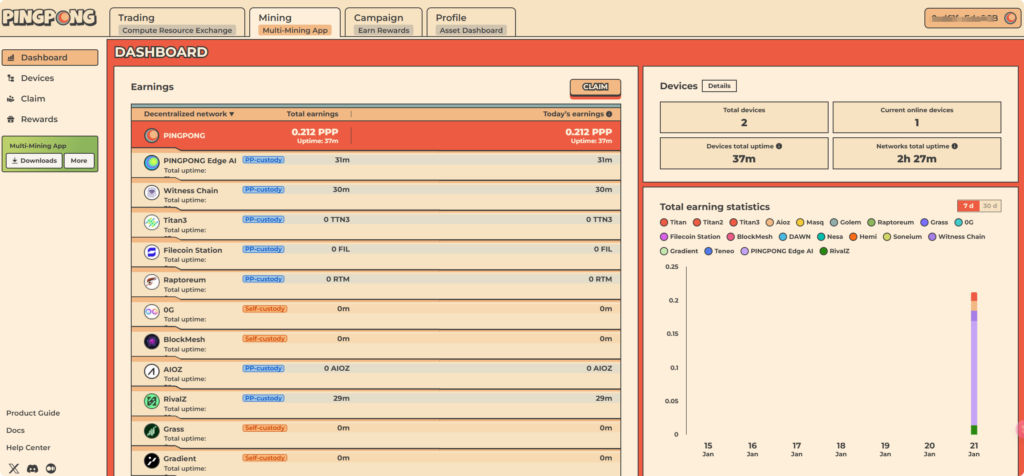1024x476 pixels.
Task: Toggle the Aioz legend swatch
Action: pyautogui.click(x=770, y=223)
